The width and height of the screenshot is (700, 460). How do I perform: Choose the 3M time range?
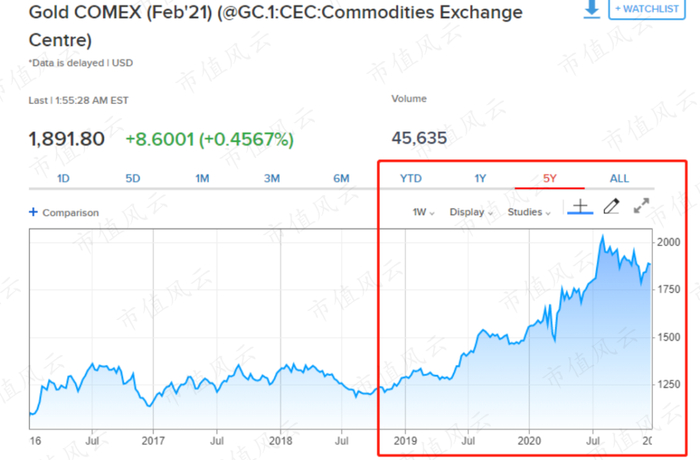[x=271, y=178]
